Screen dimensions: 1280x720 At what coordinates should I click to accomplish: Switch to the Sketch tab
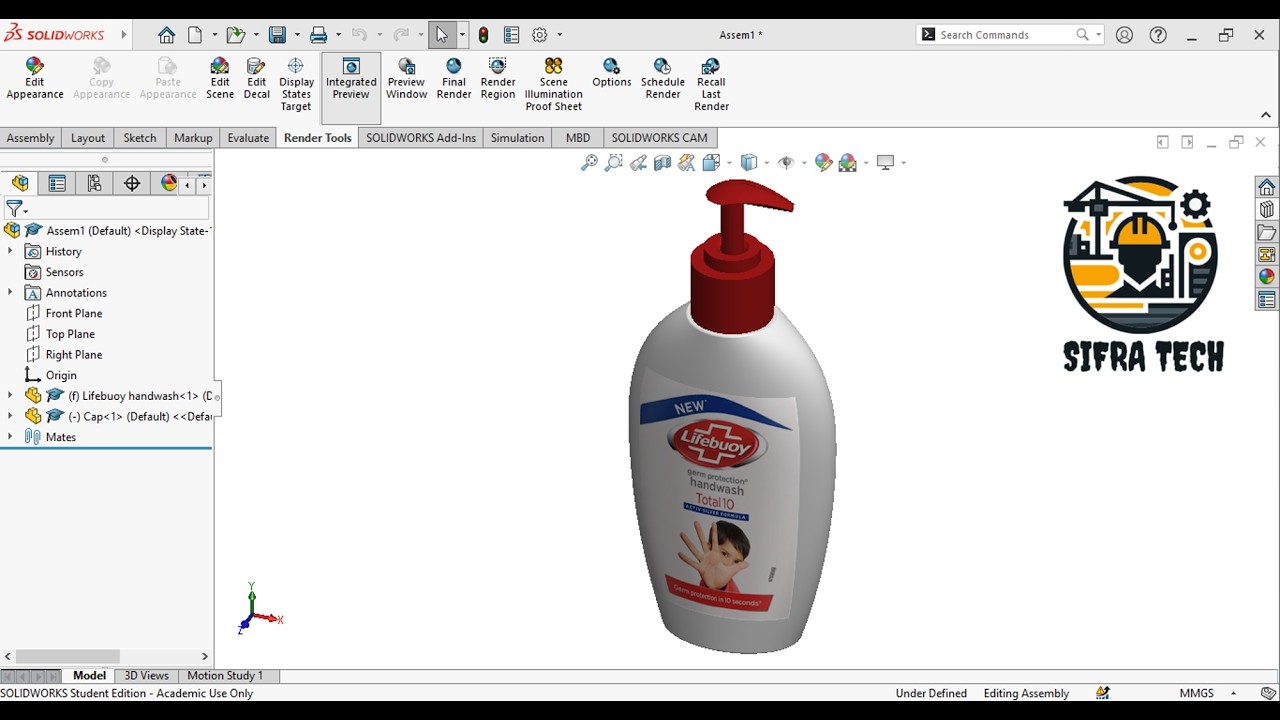click(x=140, y=138)
